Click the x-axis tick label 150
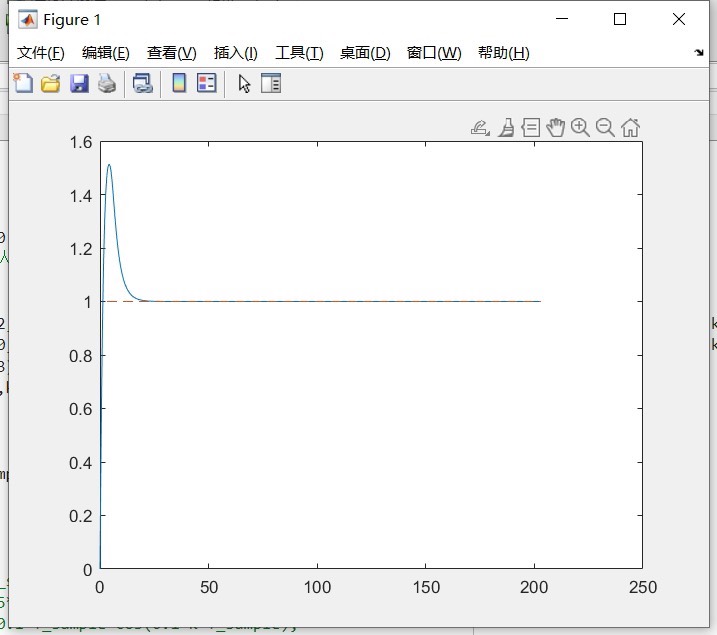The image size is (717, 635). click(x=426, y=587)
